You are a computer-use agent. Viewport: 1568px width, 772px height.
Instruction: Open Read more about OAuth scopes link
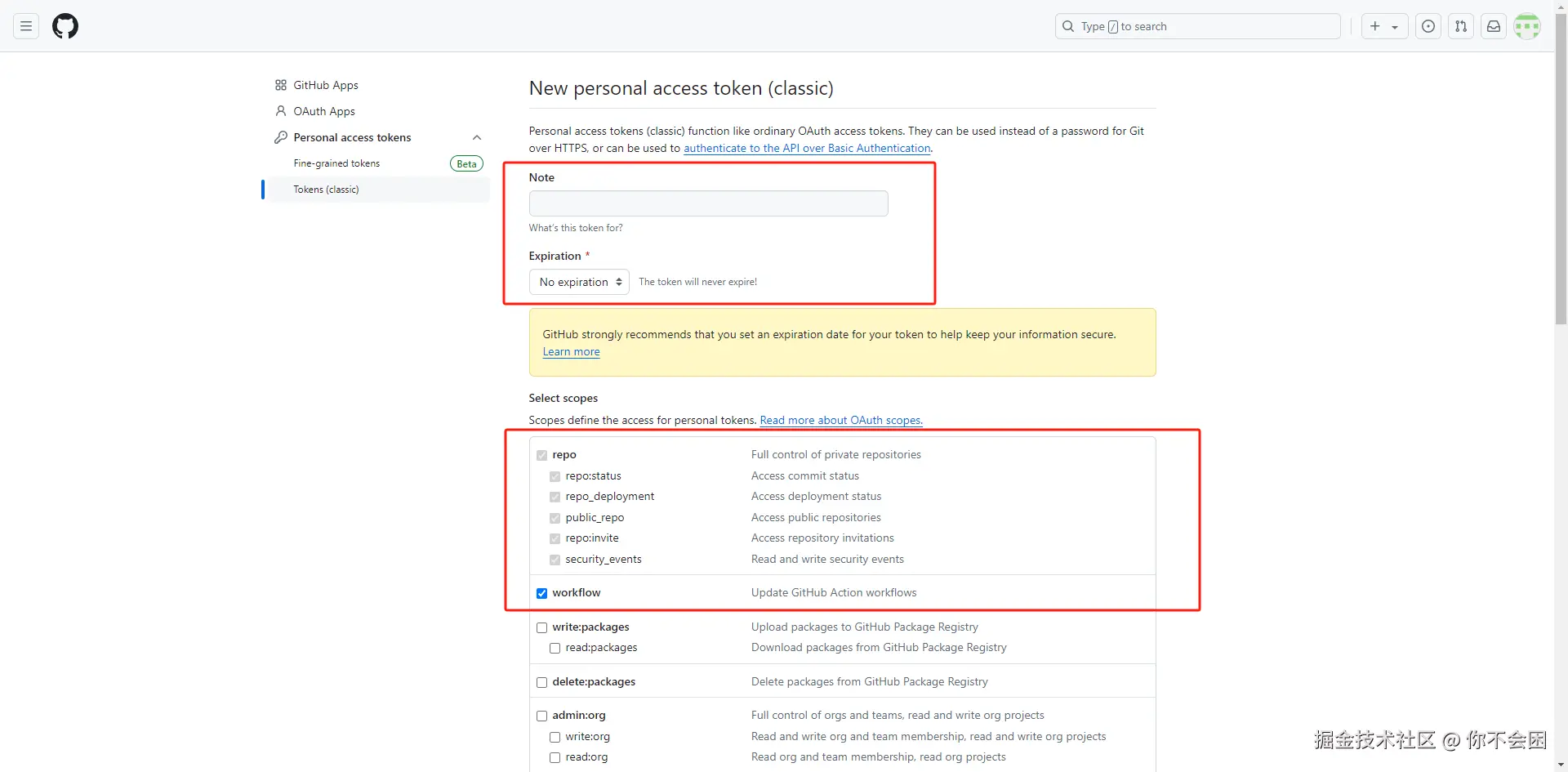coord(841,420)
